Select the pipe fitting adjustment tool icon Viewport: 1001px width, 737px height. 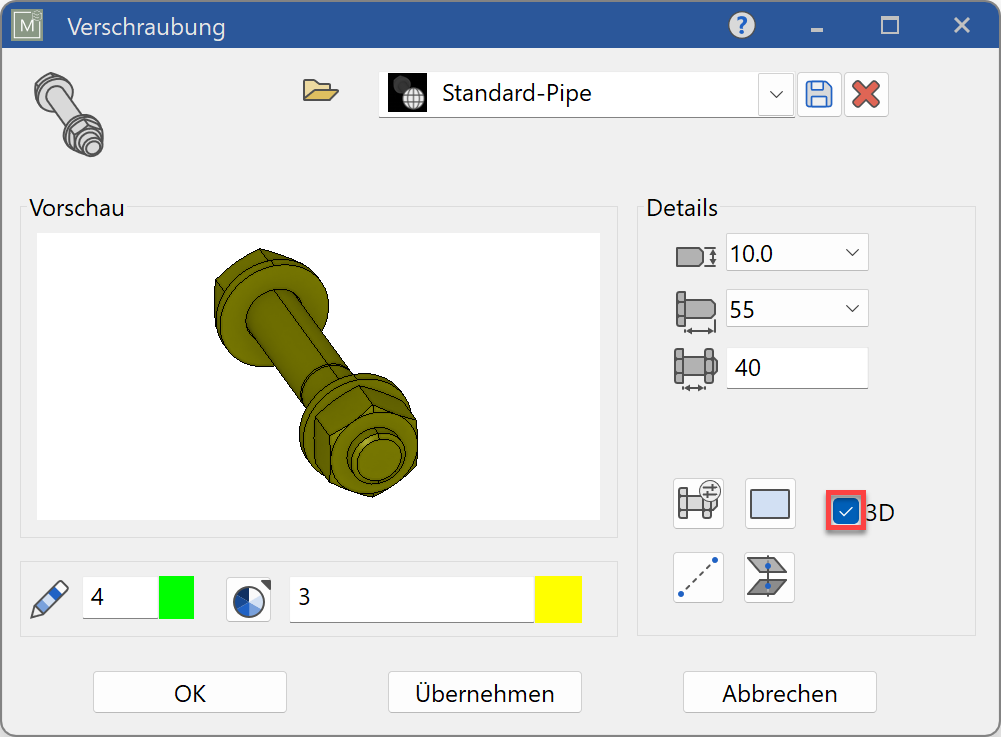[x=697, y=503]
